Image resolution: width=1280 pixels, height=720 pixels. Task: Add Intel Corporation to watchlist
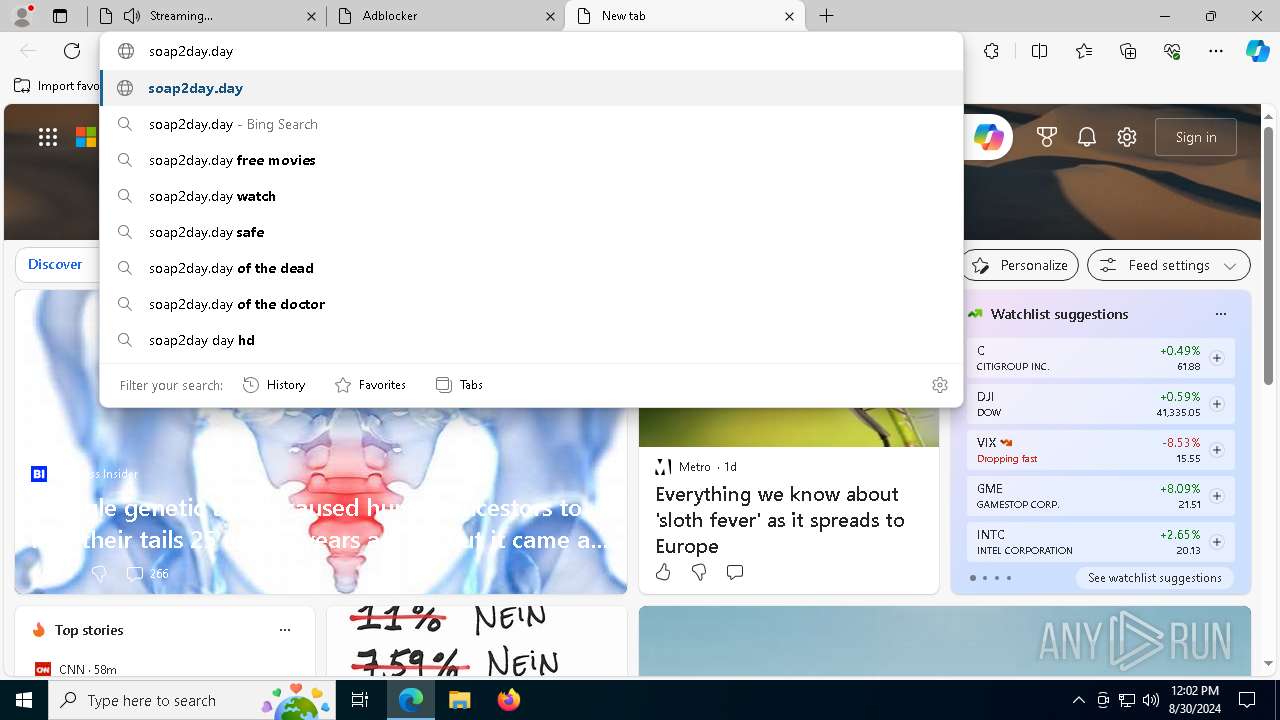pyautogui.click(x=1217, y=542)
